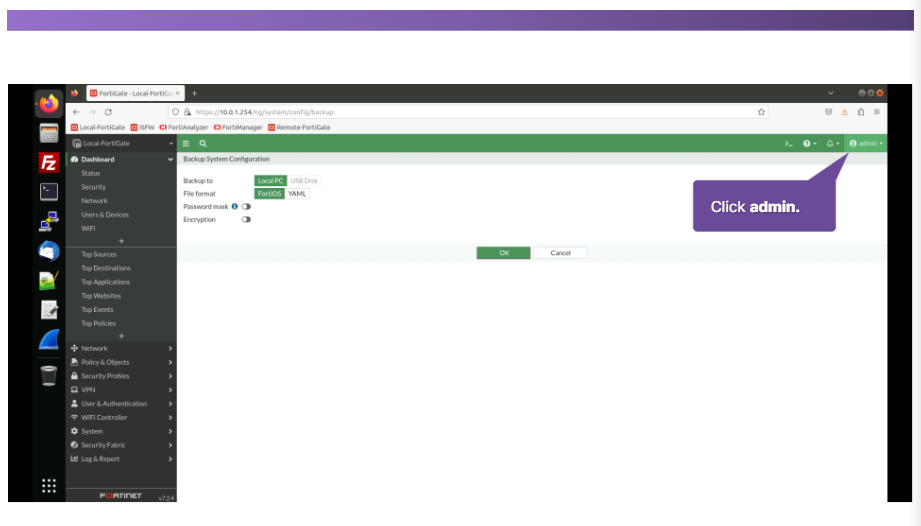Image resolution: width=921 pixels, height=526 pixels.
Task: Expand the User & Authentication menu
Action: pos(122,404)
